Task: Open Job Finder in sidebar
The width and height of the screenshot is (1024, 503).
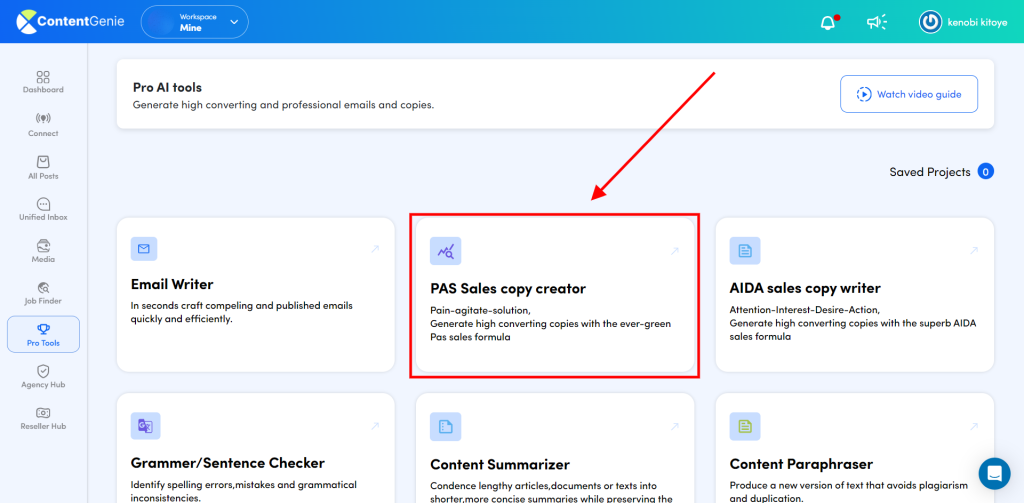Action: pyautogui.click(x=43, y=293)
